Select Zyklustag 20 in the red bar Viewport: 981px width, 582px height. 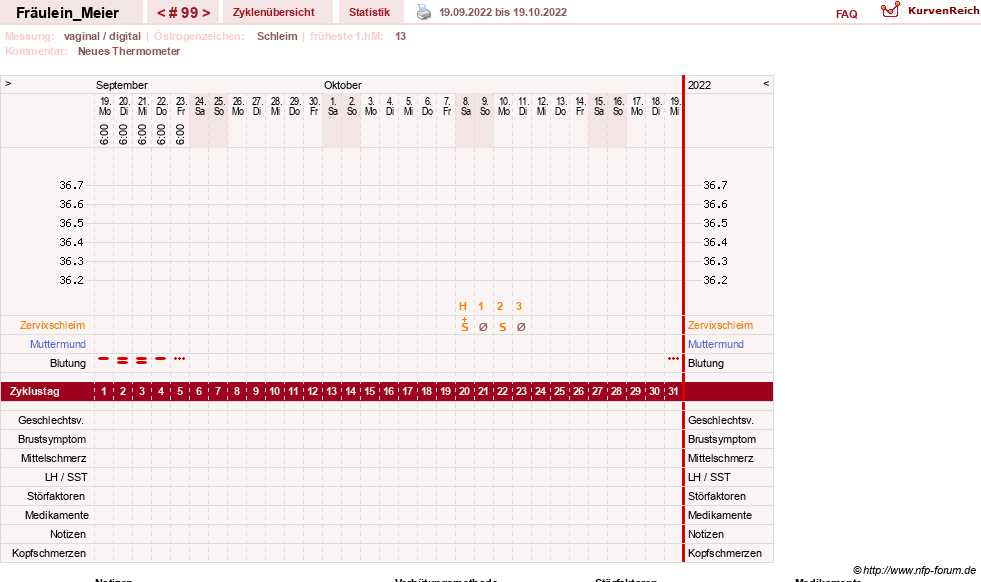tap(464, 391)
